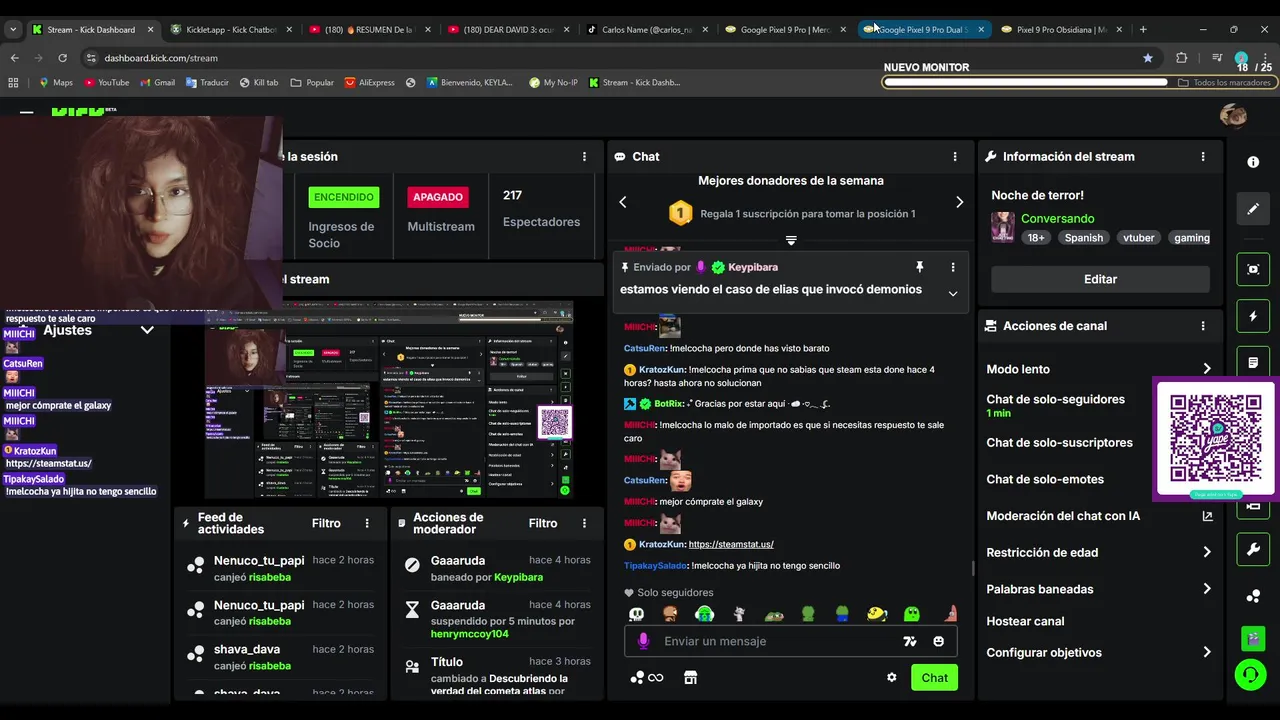Click the chat panel scrollbar
Viewport: 1280px width, 720px height.
(973, 568)
